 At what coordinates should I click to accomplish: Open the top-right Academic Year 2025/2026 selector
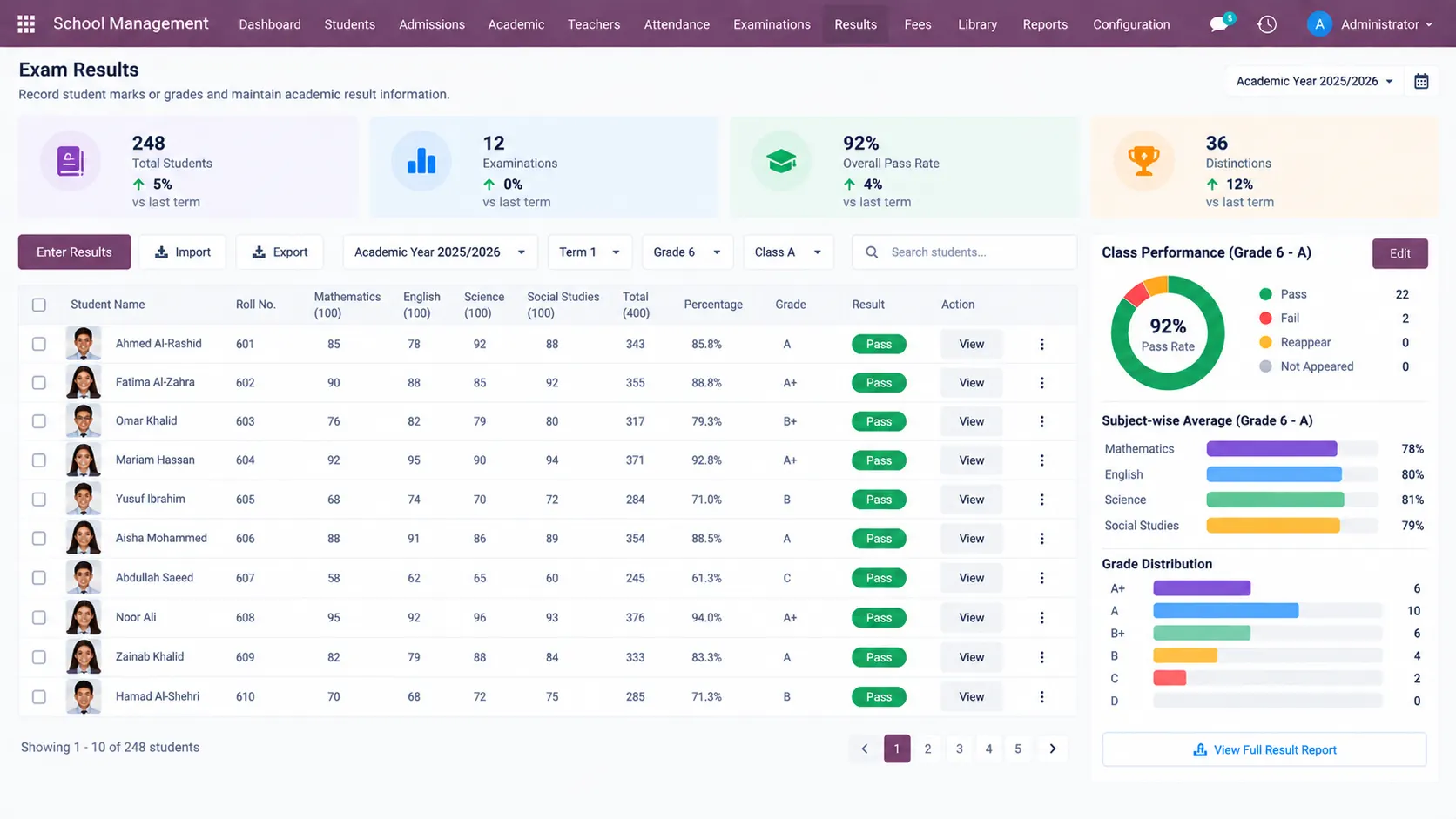point(1314,81)
